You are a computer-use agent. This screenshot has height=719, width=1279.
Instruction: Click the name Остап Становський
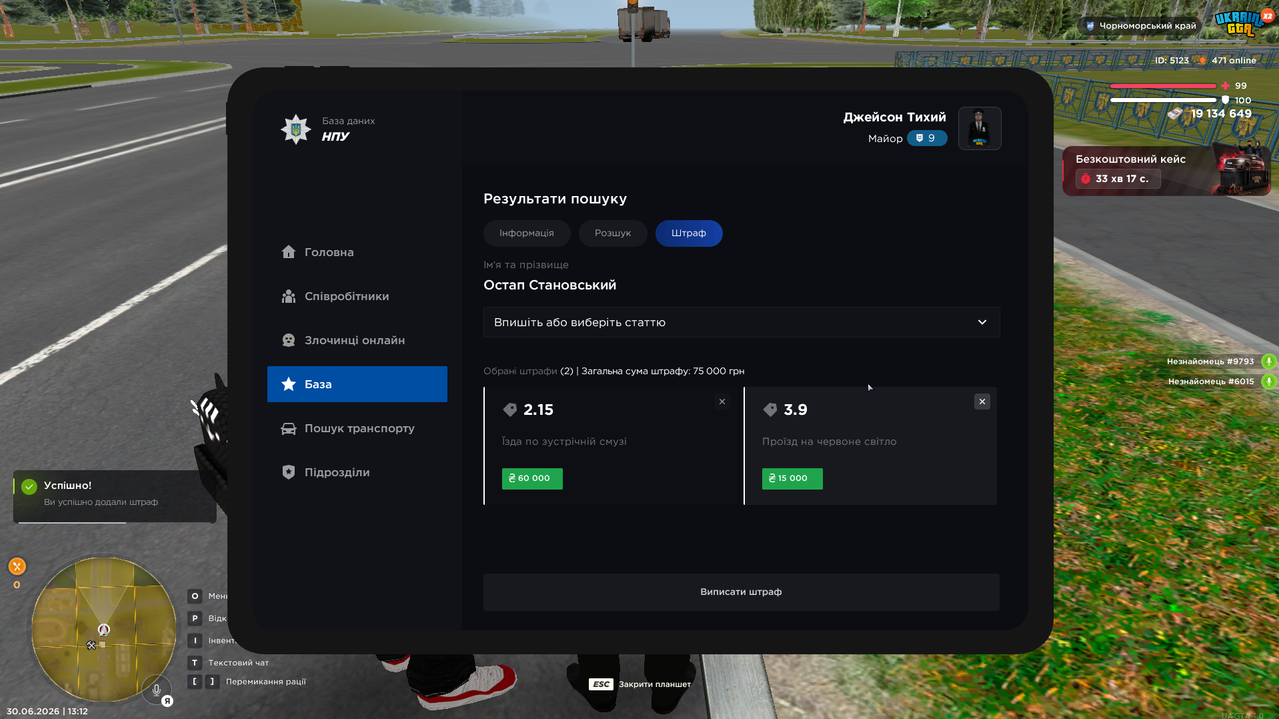tap(550, 285)
